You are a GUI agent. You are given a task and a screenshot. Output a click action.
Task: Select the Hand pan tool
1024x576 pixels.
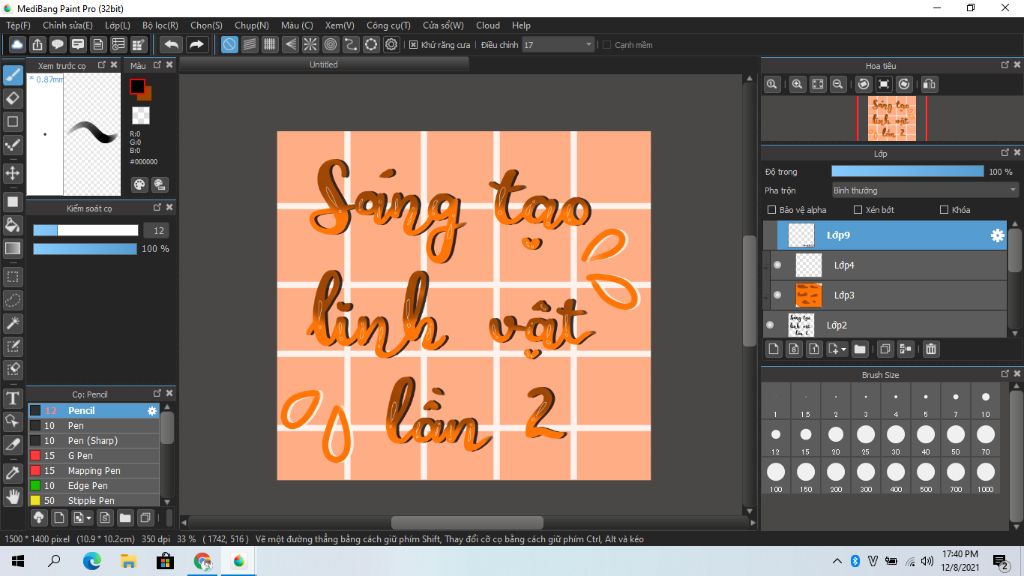click(x=13, y=495)
